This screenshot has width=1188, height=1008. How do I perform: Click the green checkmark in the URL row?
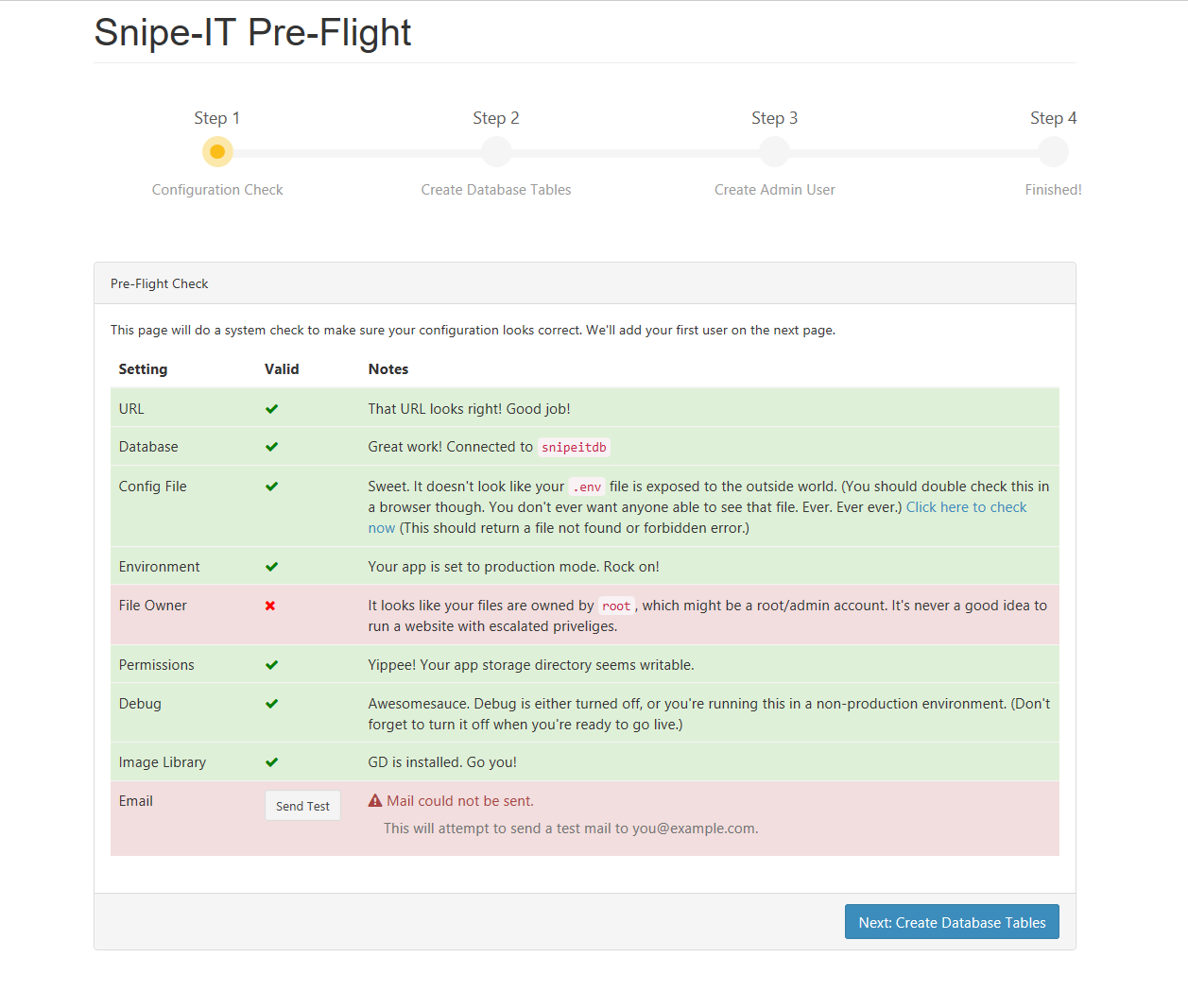[271, 409]
